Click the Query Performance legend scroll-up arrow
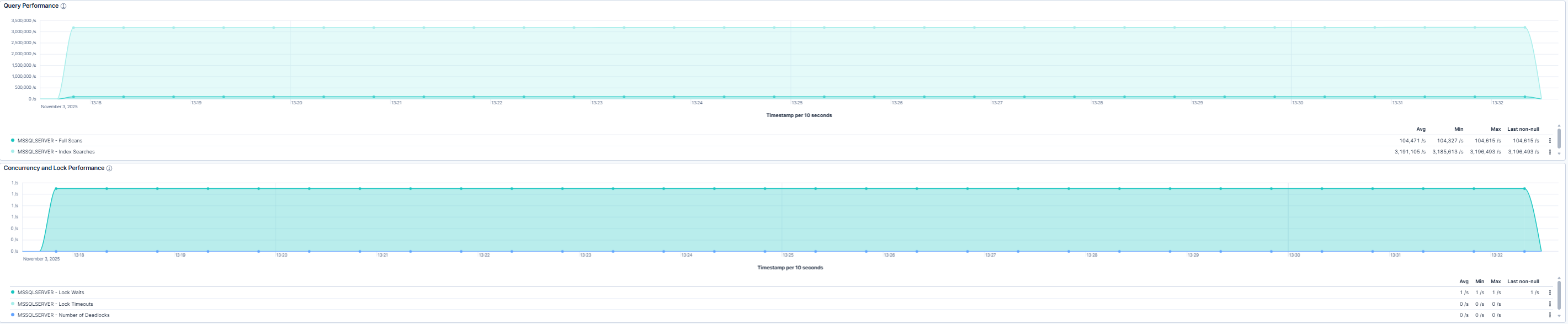Viewport: 1568px width, 324px height. click(x=1559, y=126)
